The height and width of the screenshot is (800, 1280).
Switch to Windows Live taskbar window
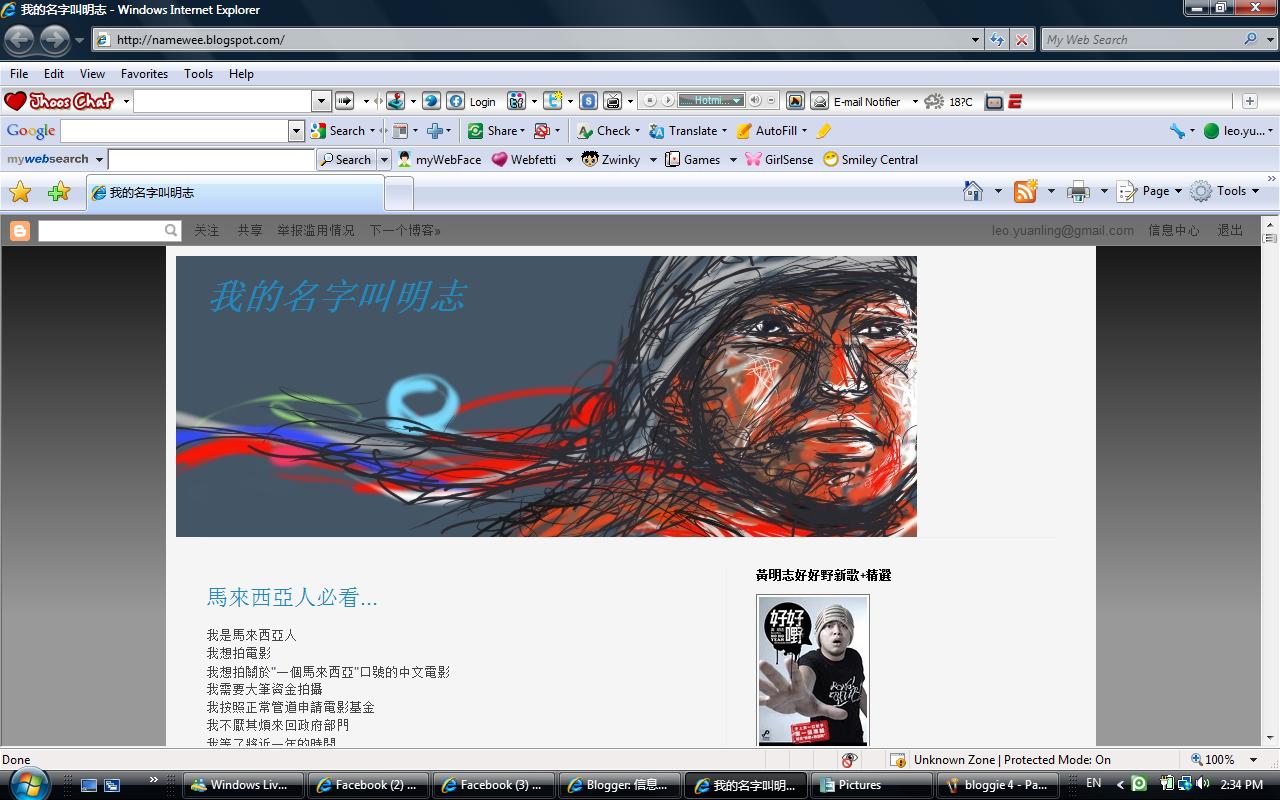point(244,785)
